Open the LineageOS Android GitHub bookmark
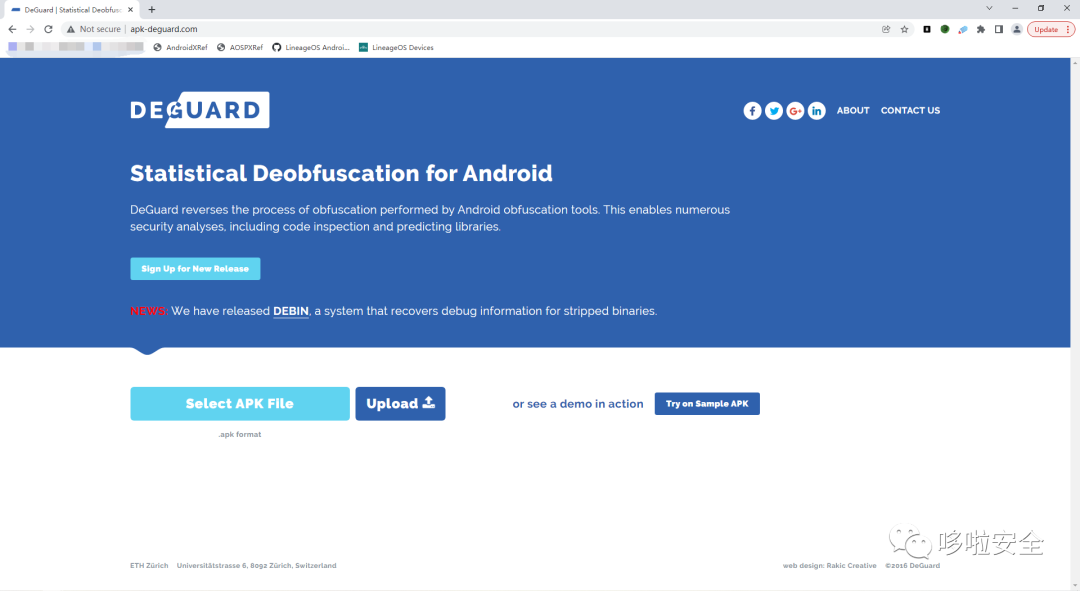This screenshot has height=591, width=1080. pyautogui.click(x=311, y=48)
